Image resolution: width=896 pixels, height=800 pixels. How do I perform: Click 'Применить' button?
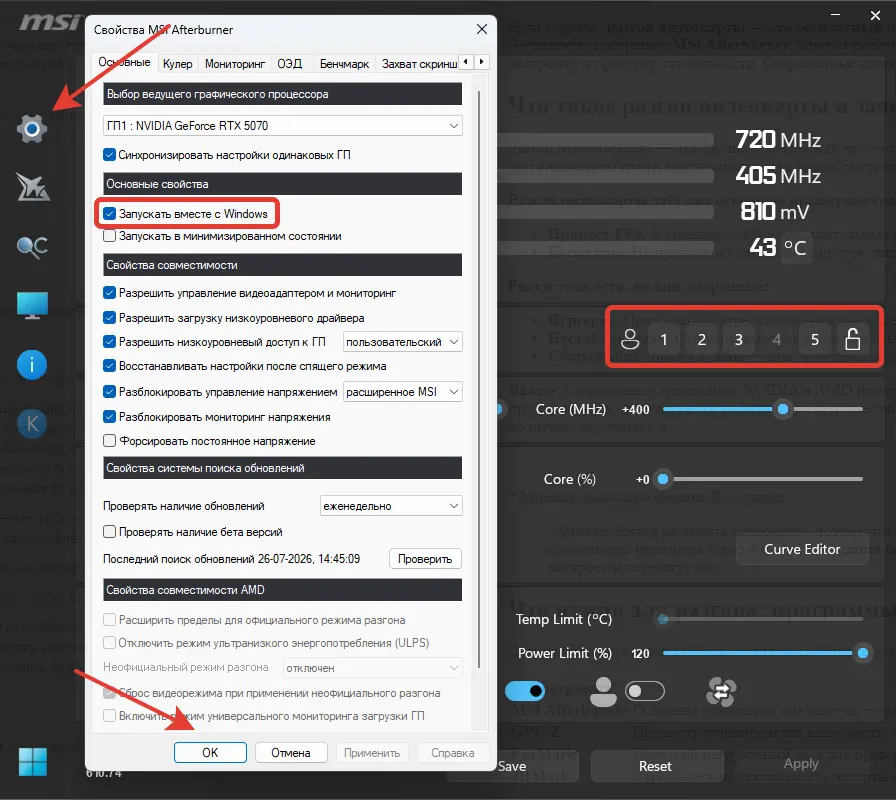pos(372,753)
